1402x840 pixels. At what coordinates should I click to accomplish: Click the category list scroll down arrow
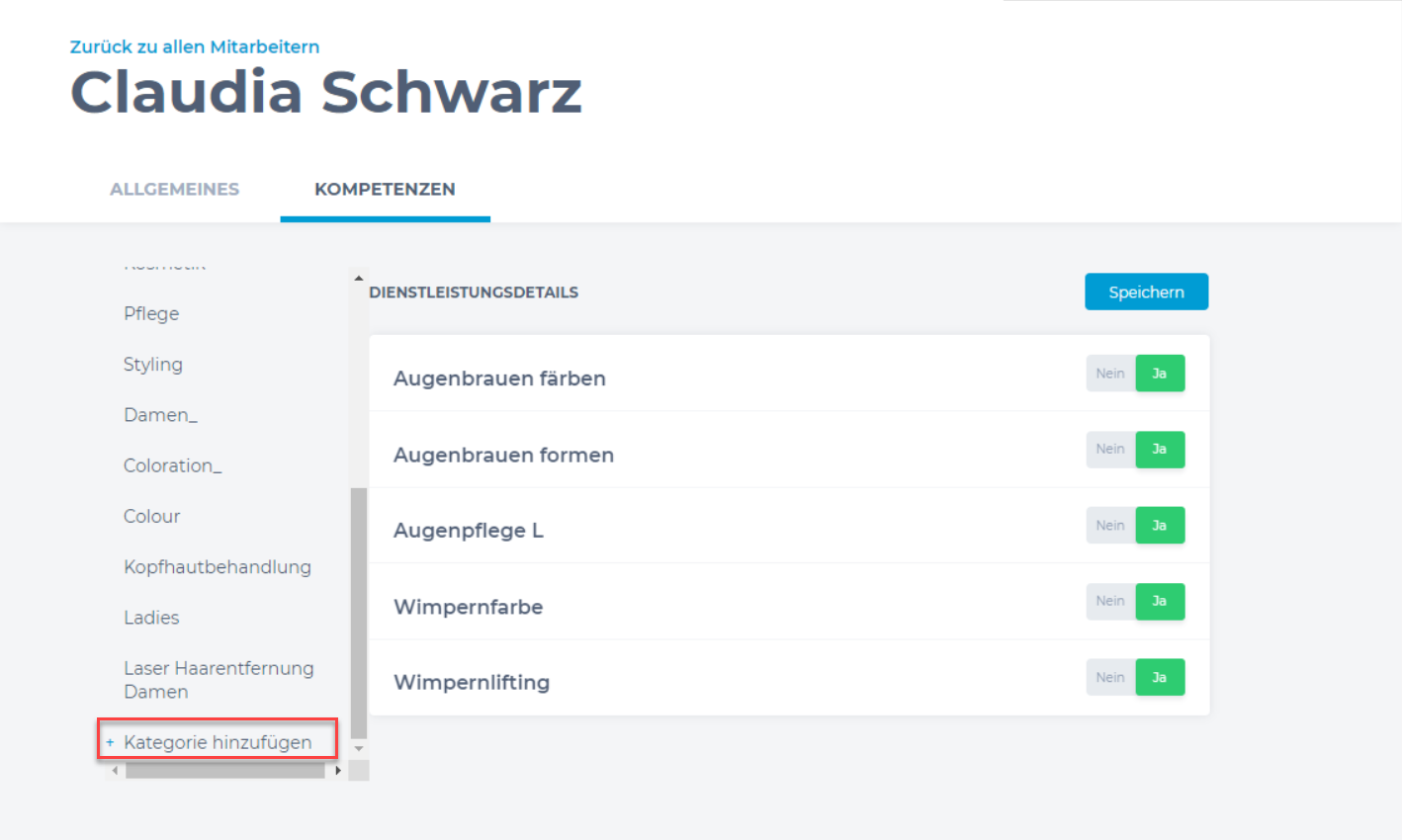click(x=359, y=749)
